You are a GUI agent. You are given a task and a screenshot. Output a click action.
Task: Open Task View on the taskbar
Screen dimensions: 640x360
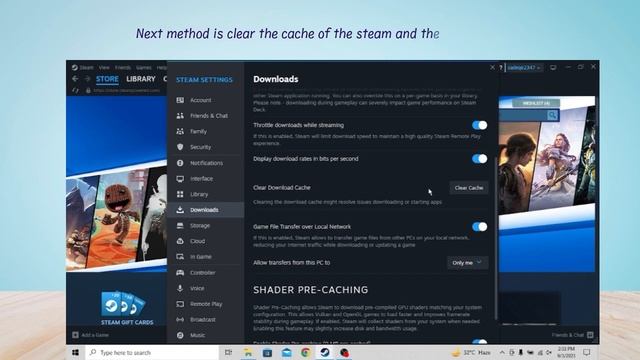pyautogui.click(x=229, y=352)
